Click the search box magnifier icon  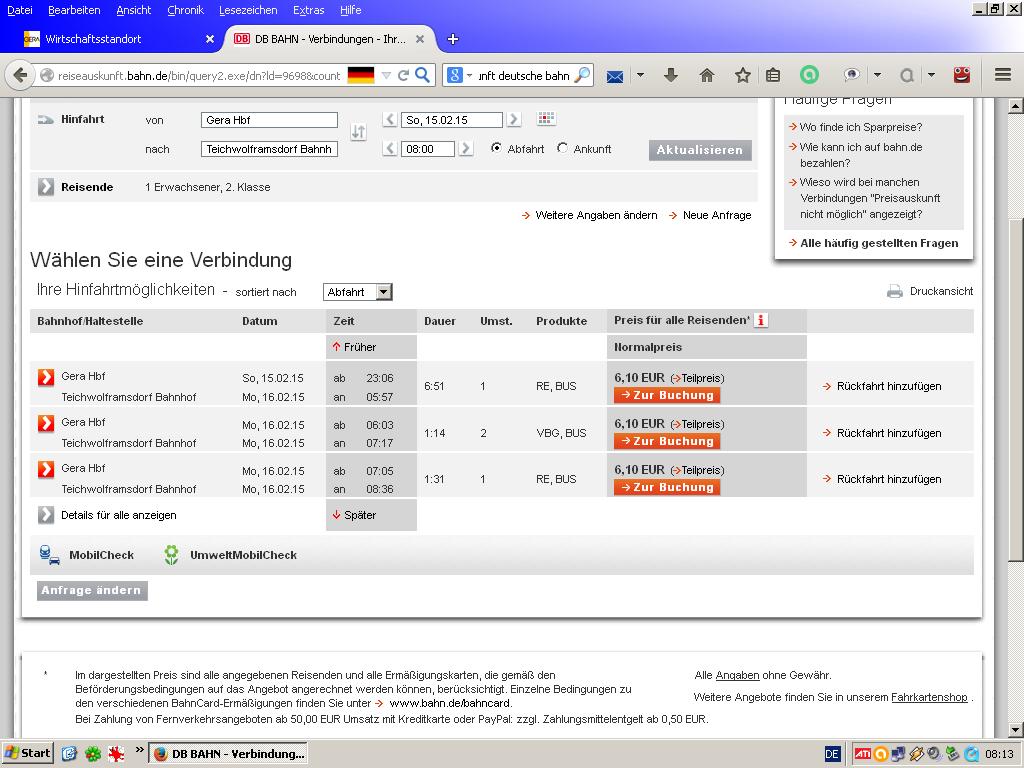tap(581, 75)
